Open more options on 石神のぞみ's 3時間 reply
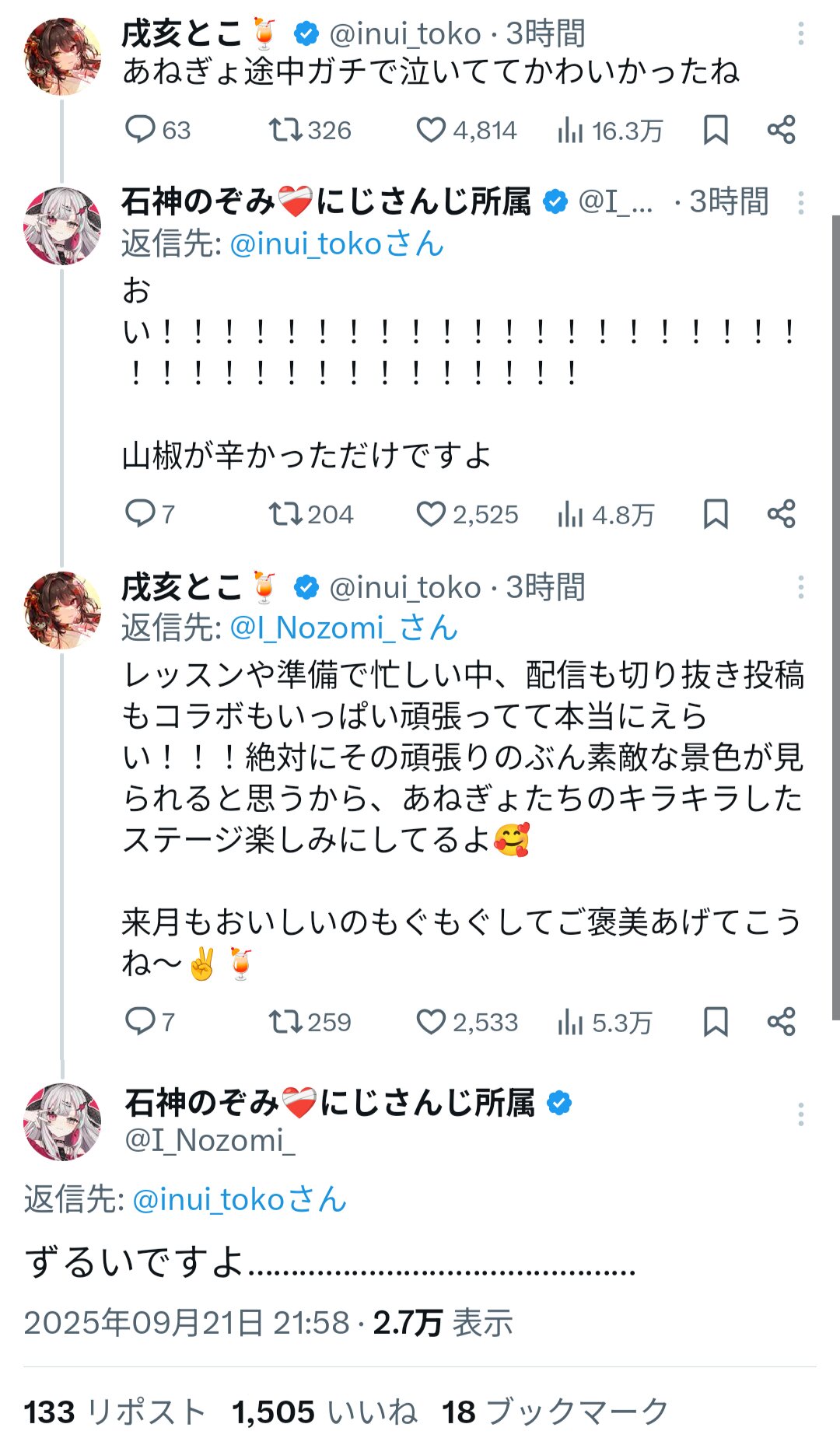This screenshot has height=1438, width=840. pyautogui.click(x=800, y=203)
